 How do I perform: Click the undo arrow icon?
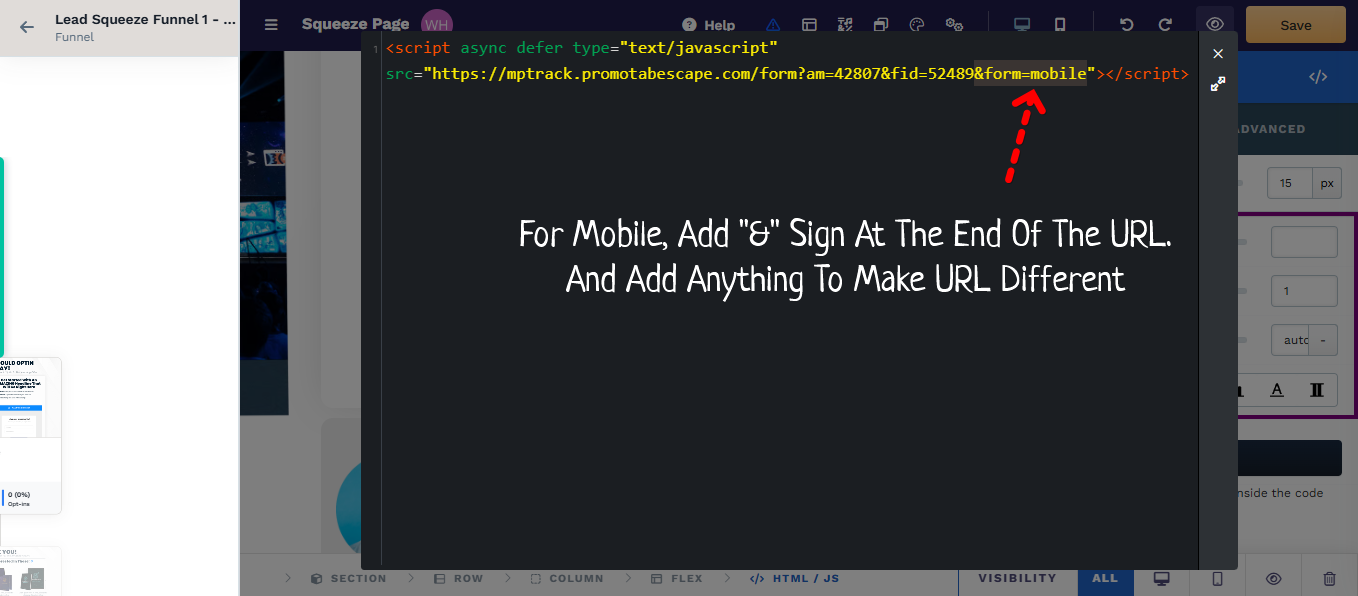(x=1127, y=25)
